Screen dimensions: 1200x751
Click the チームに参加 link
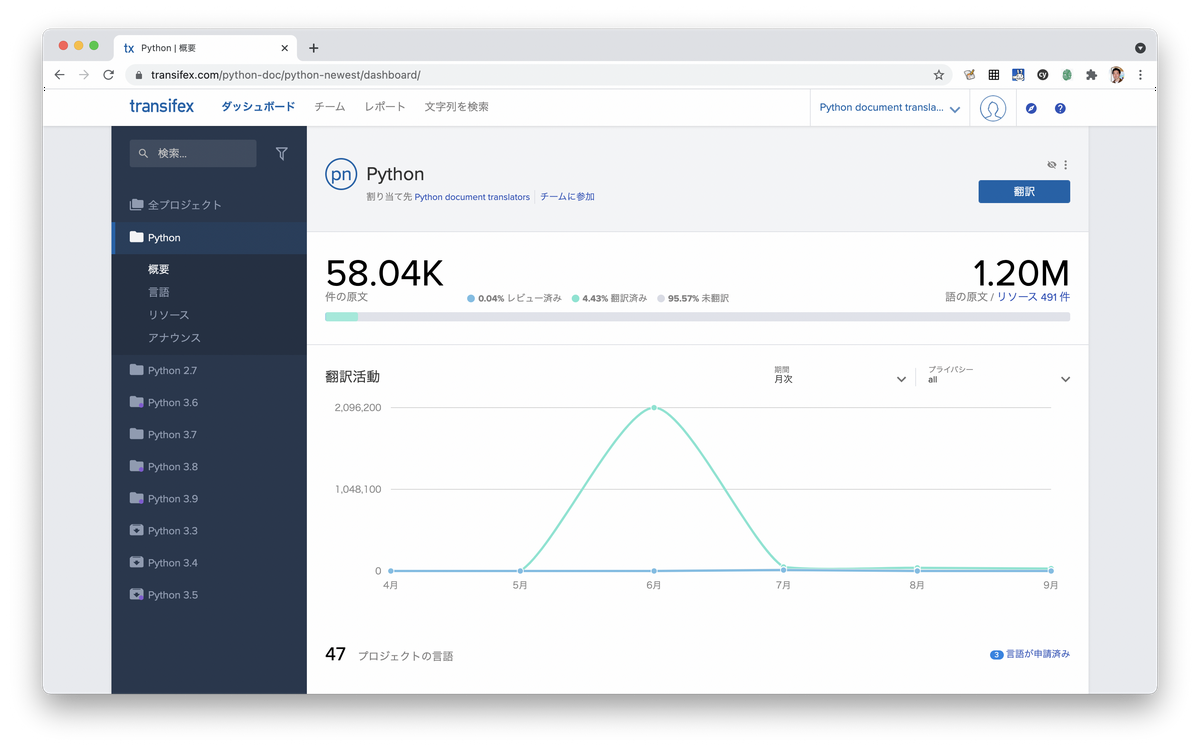click(x=567, y=197)
